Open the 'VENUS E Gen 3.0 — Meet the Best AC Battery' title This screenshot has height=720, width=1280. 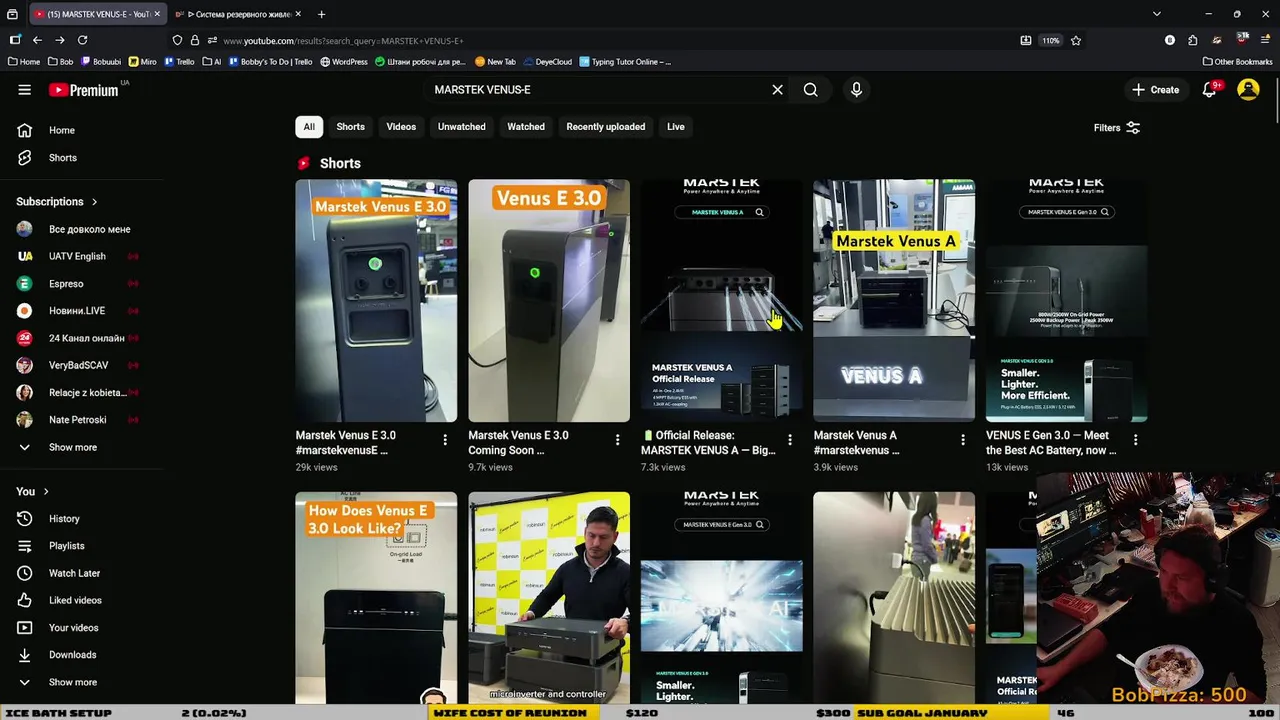coord(1051,443)
